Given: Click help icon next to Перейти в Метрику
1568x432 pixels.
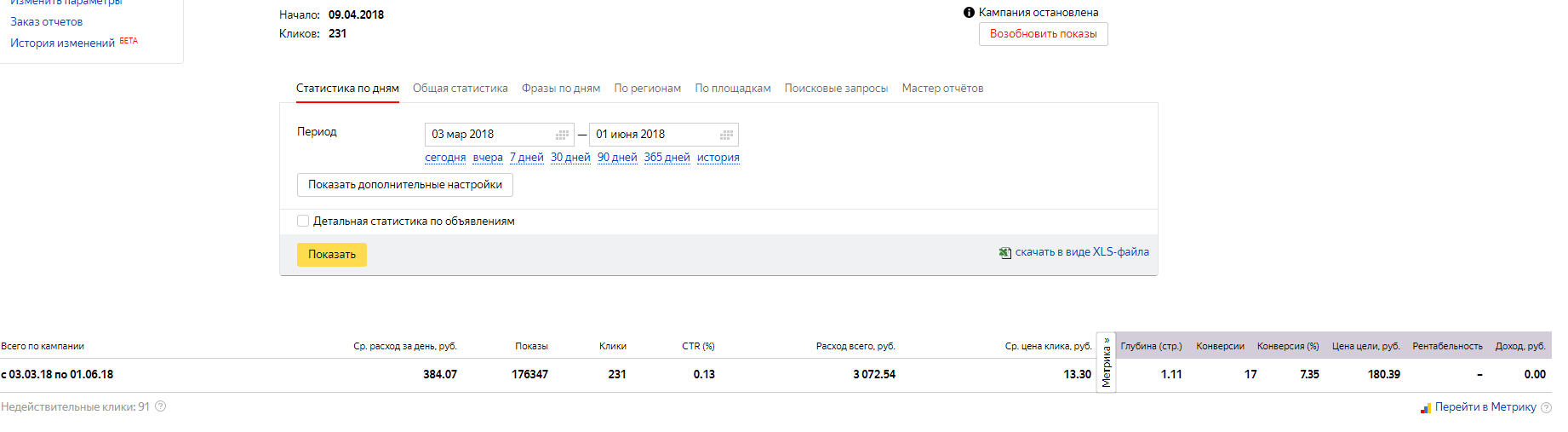Looking at the screenshot, I should [x=1546, y=407].
